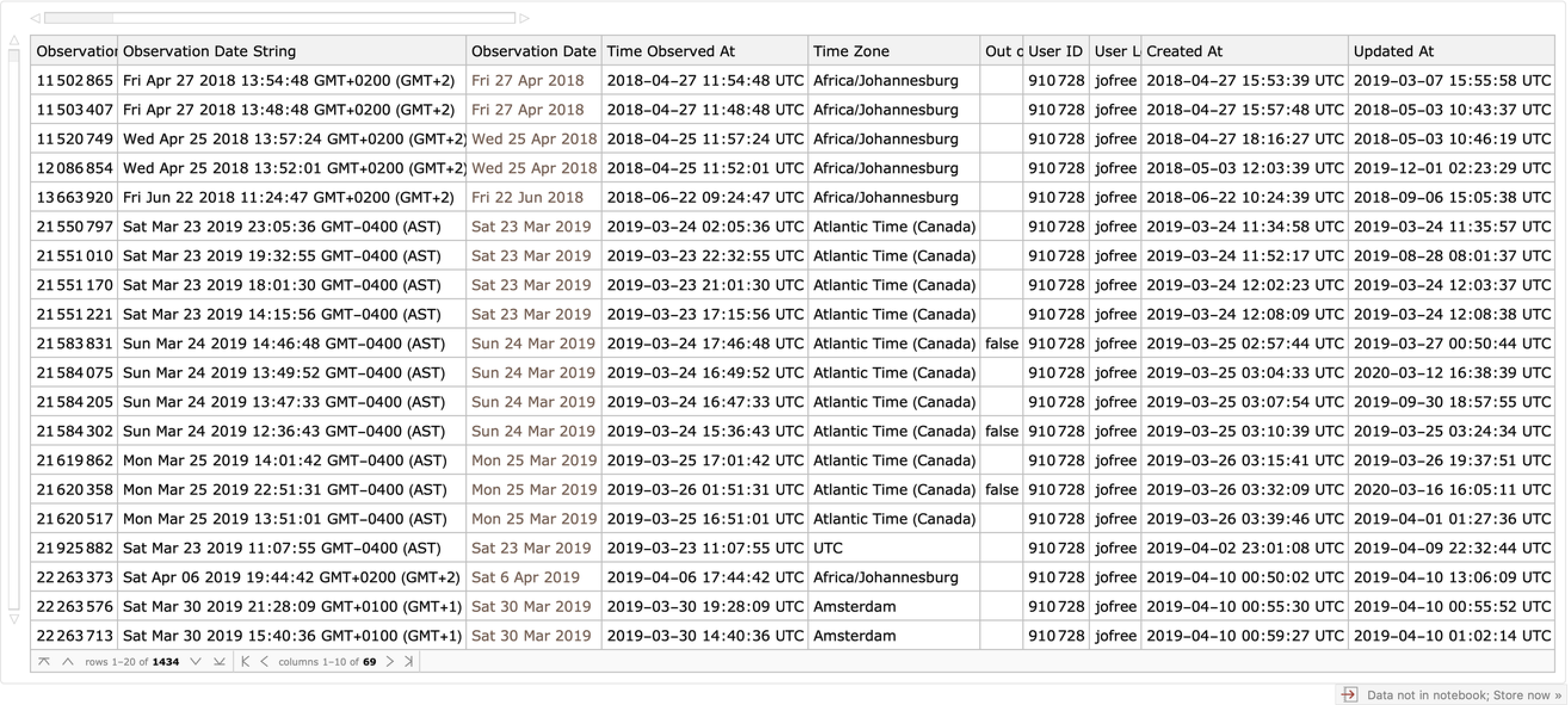
Task: Click UTC time zone cell
Action: coord(894,548)
